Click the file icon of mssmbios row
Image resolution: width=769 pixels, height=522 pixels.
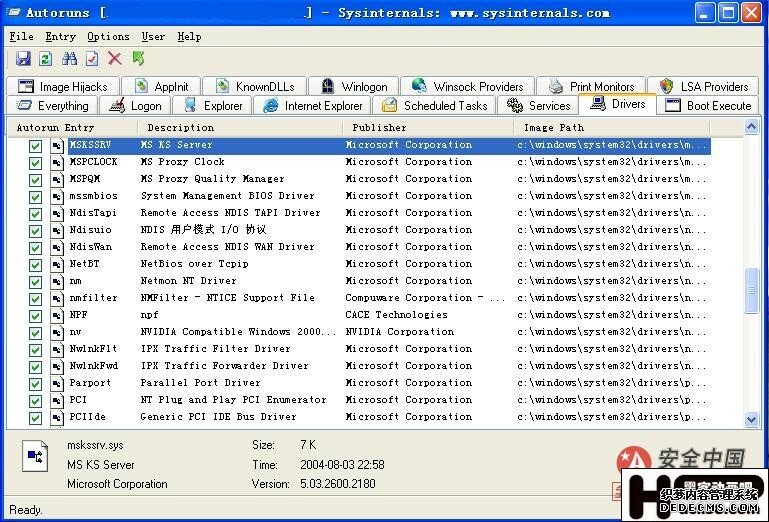pyautogui.click(x=57, y=196)
